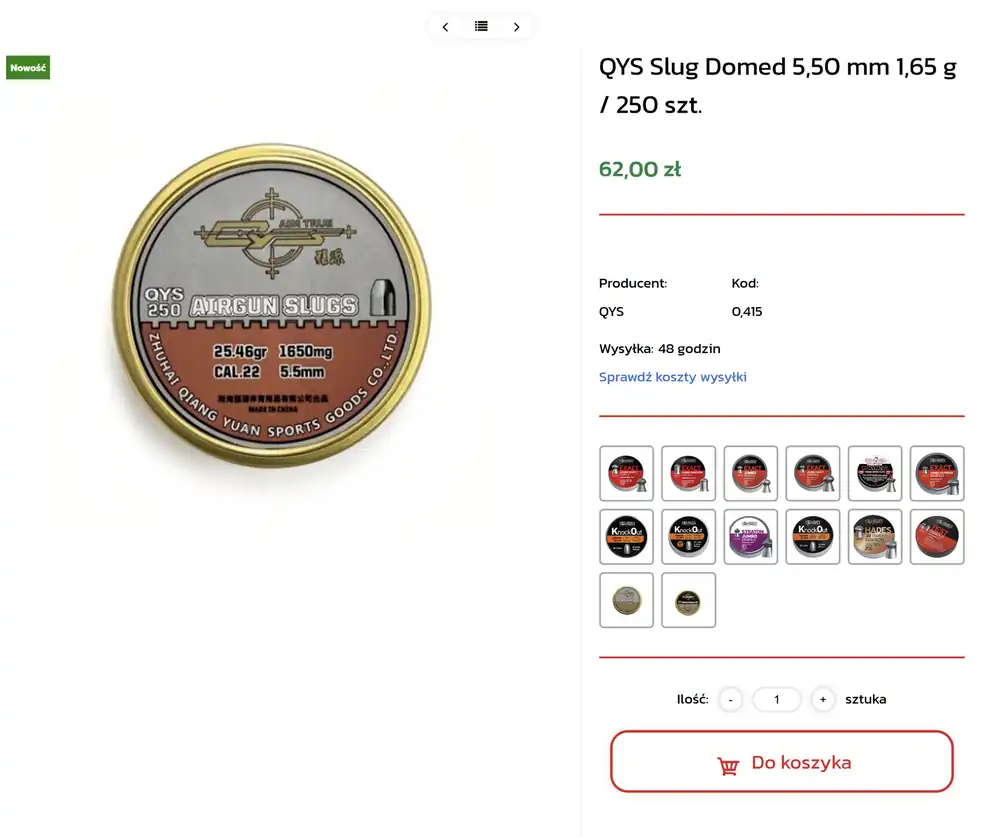1000x837 pixels.
Task: Click the cart icon in Do koszyka
Action: pyautogui.click(x=728, y=765)
